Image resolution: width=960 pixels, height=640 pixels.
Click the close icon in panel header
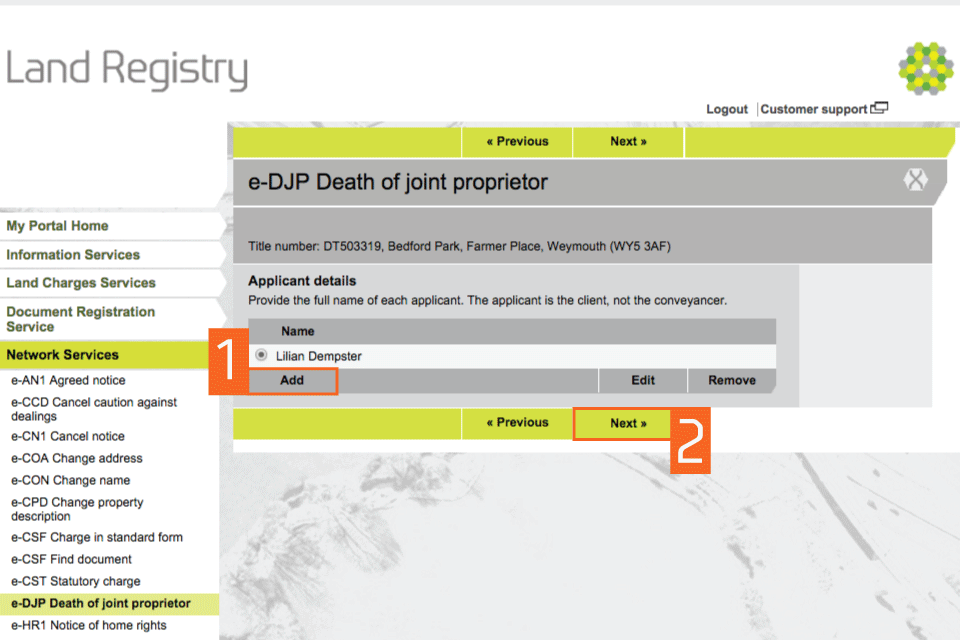(915, 181)
